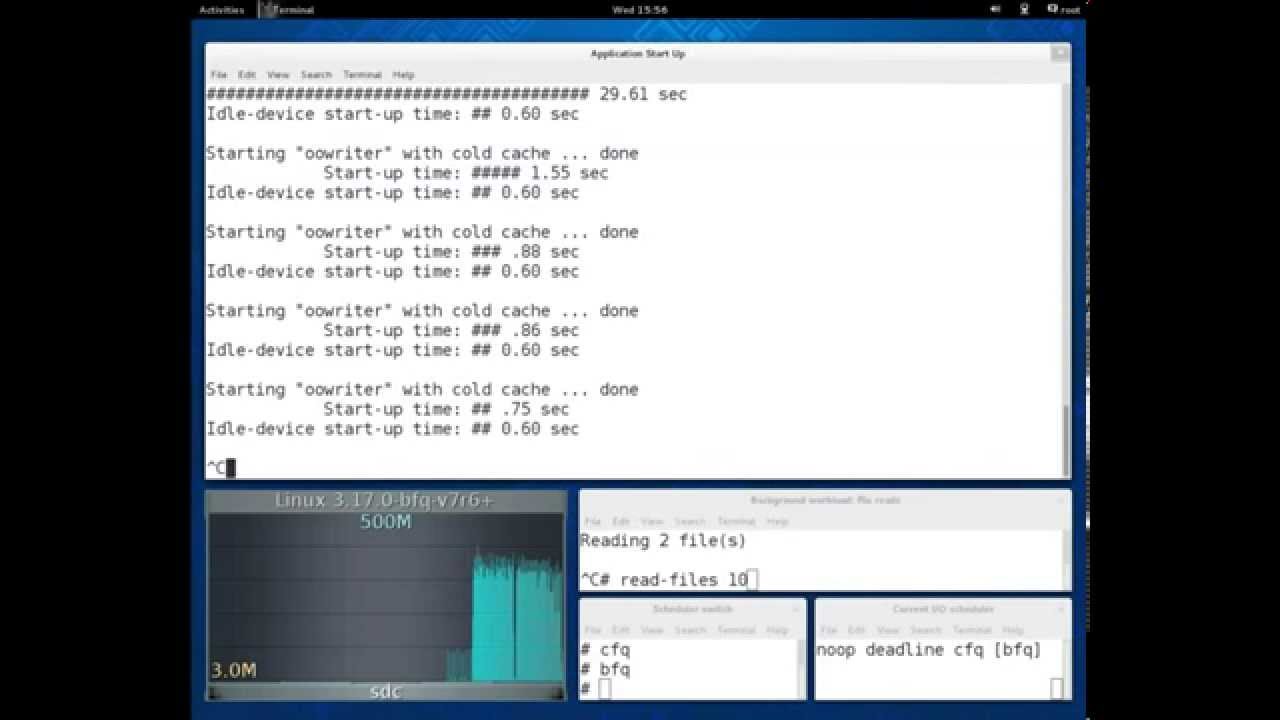
Task: Open File menu in Background workload window
Action: [x=593, y=521]
